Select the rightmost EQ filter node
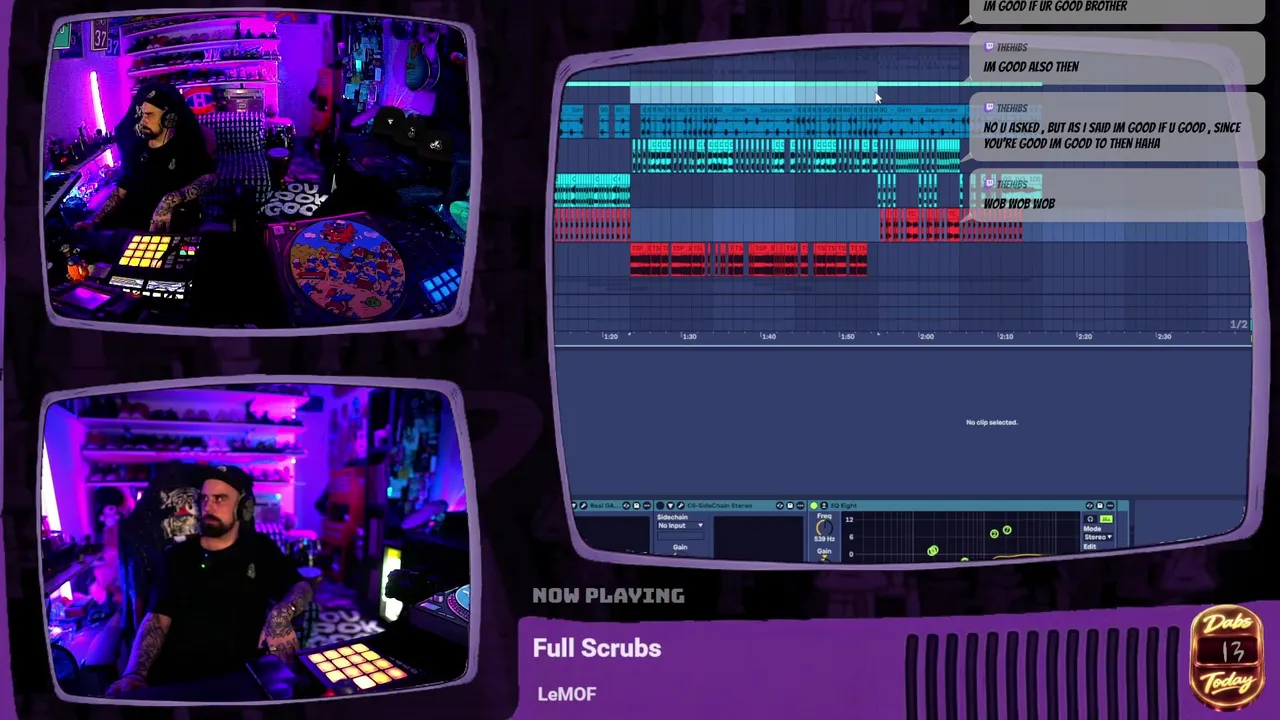The height and width of the screenshot is (720, 1280). [x=1007, y=529]
